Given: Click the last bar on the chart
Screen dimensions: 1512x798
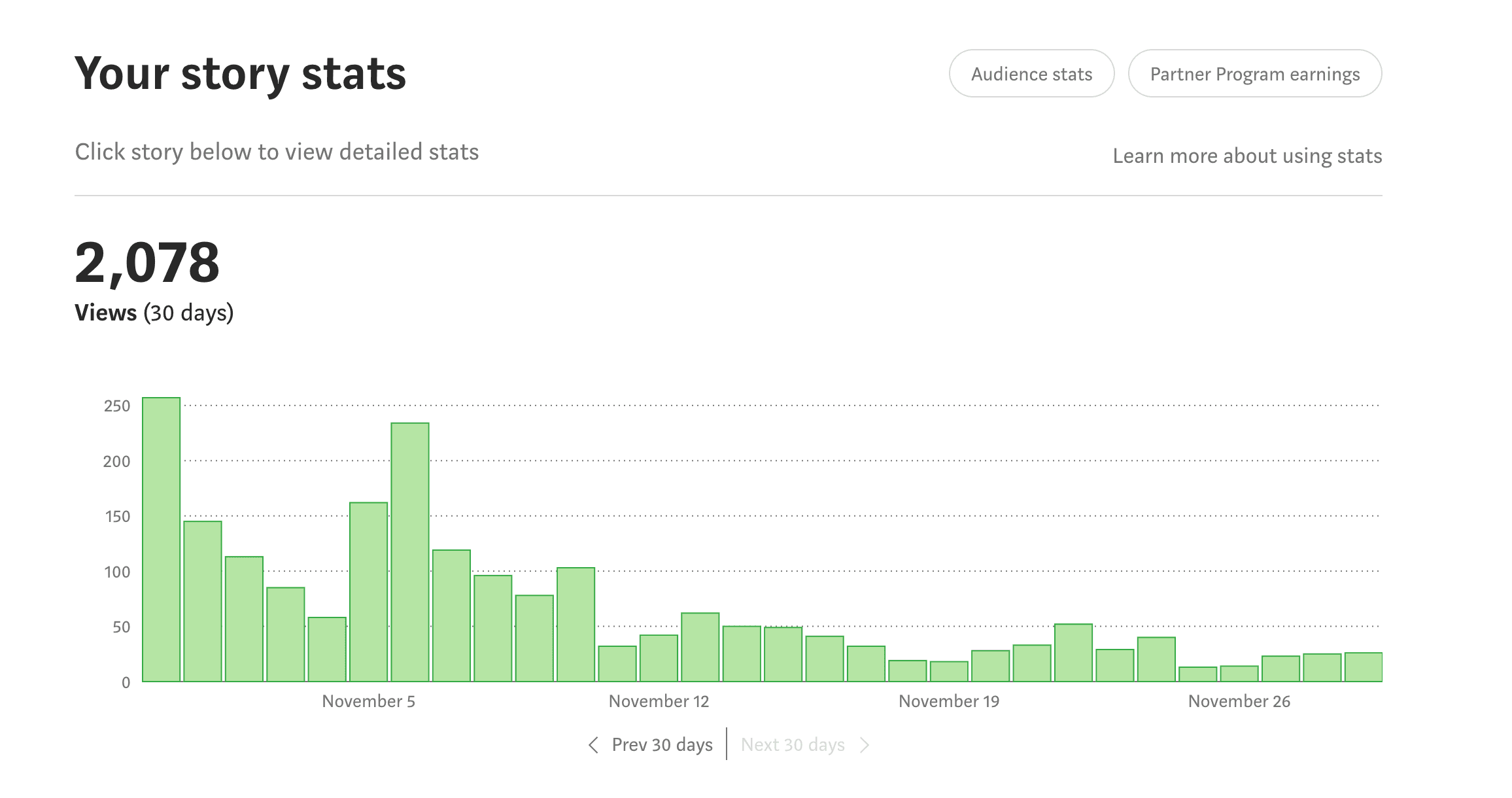Looking at the screenshot, I should point(1364,667).
